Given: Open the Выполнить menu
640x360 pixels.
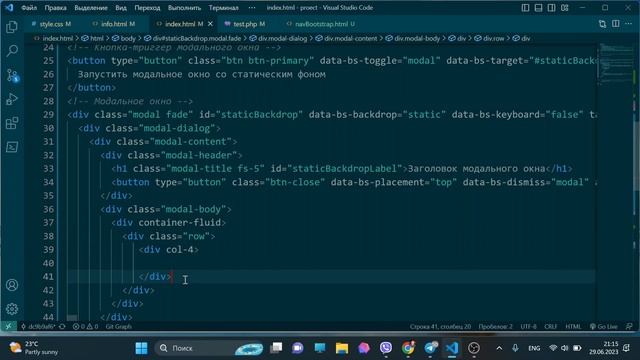Looking at the screenshot, I should click(184, 8).
